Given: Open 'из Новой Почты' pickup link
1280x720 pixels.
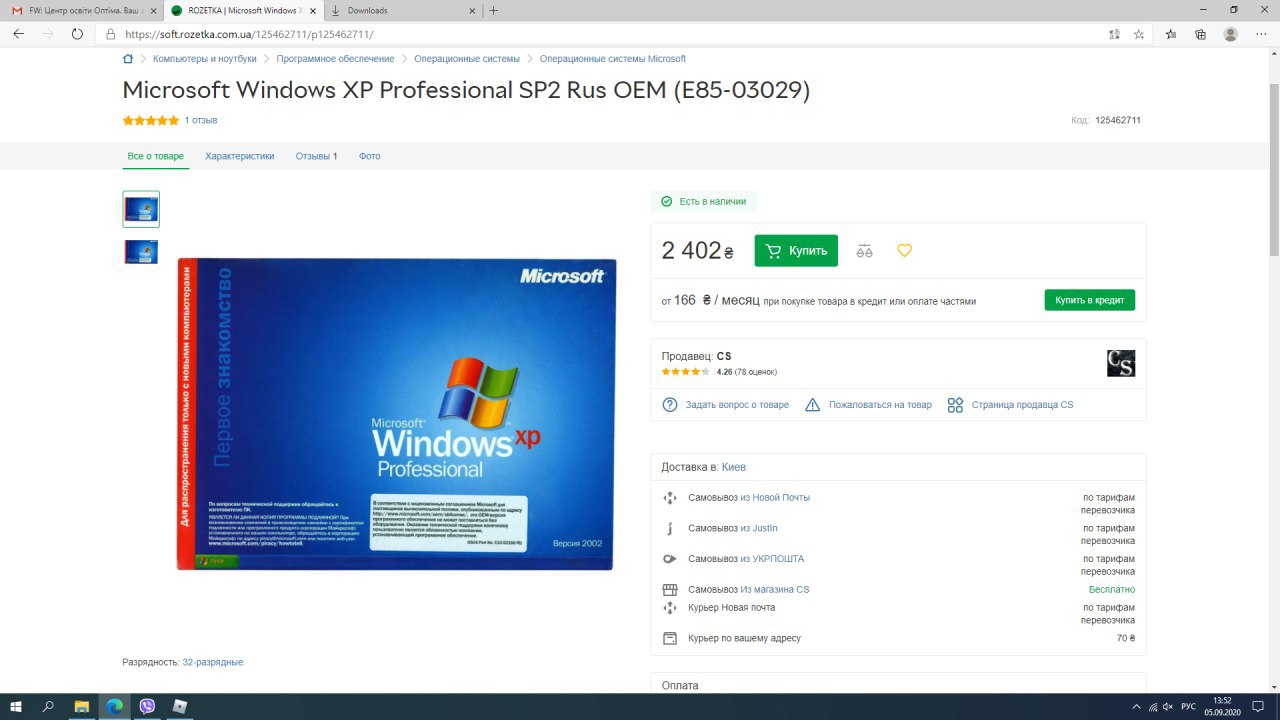Looking at the screenshot, I should 775,498.
